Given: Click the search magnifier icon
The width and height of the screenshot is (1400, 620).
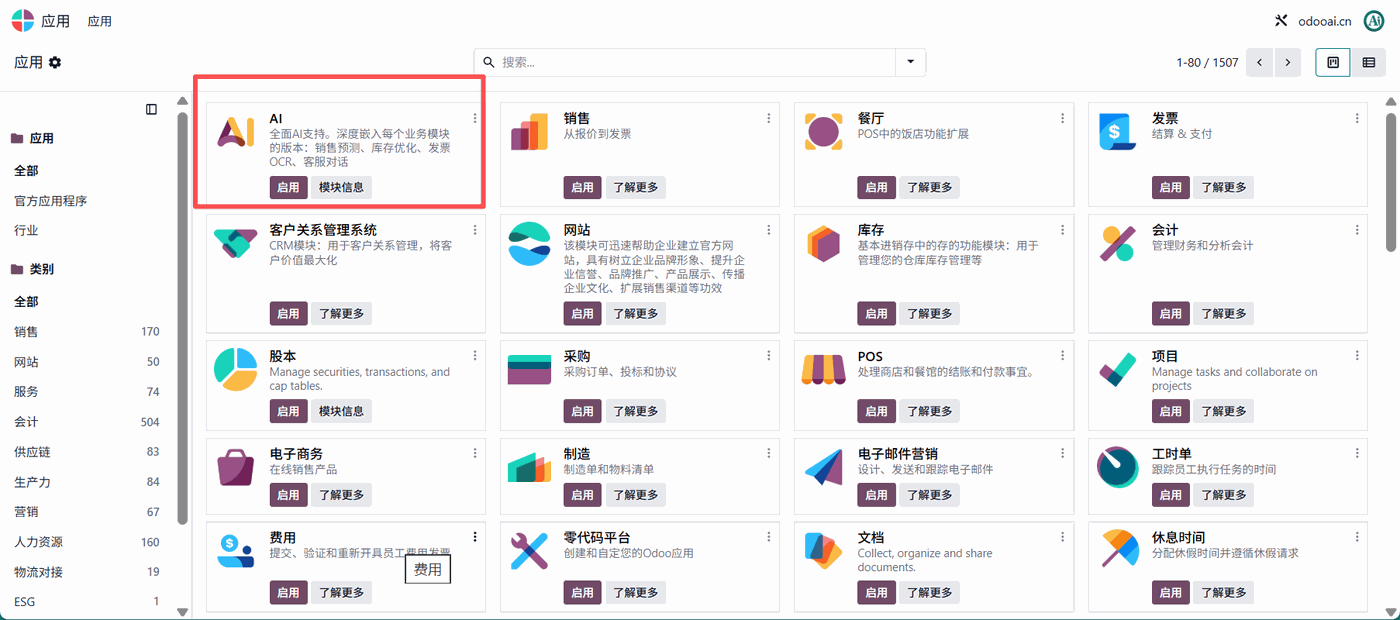Looking at the screenshot, I should click(488, 62).
